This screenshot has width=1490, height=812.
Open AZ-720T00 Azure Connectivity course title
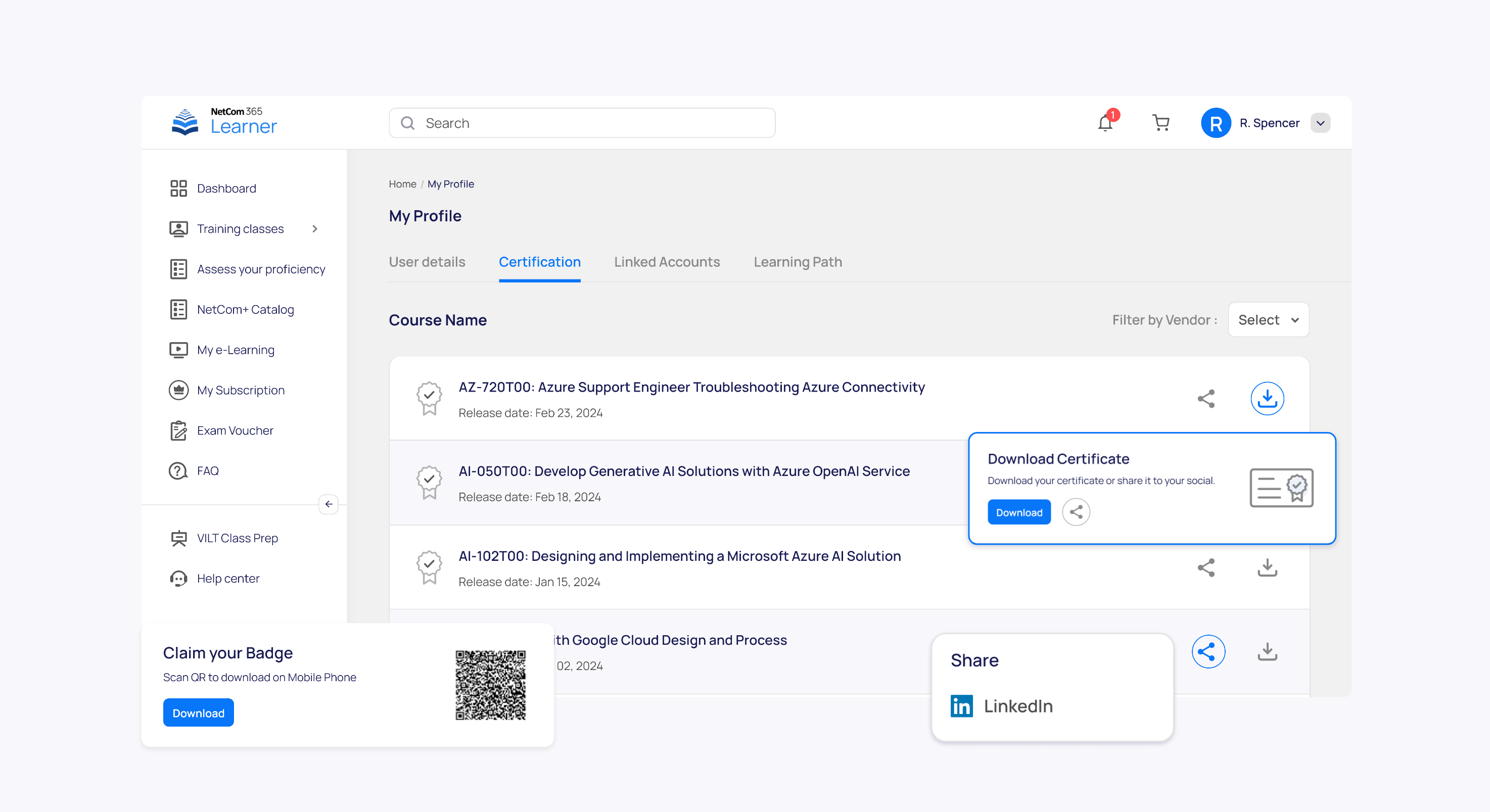pyautogui.click(x=691, y=387)
